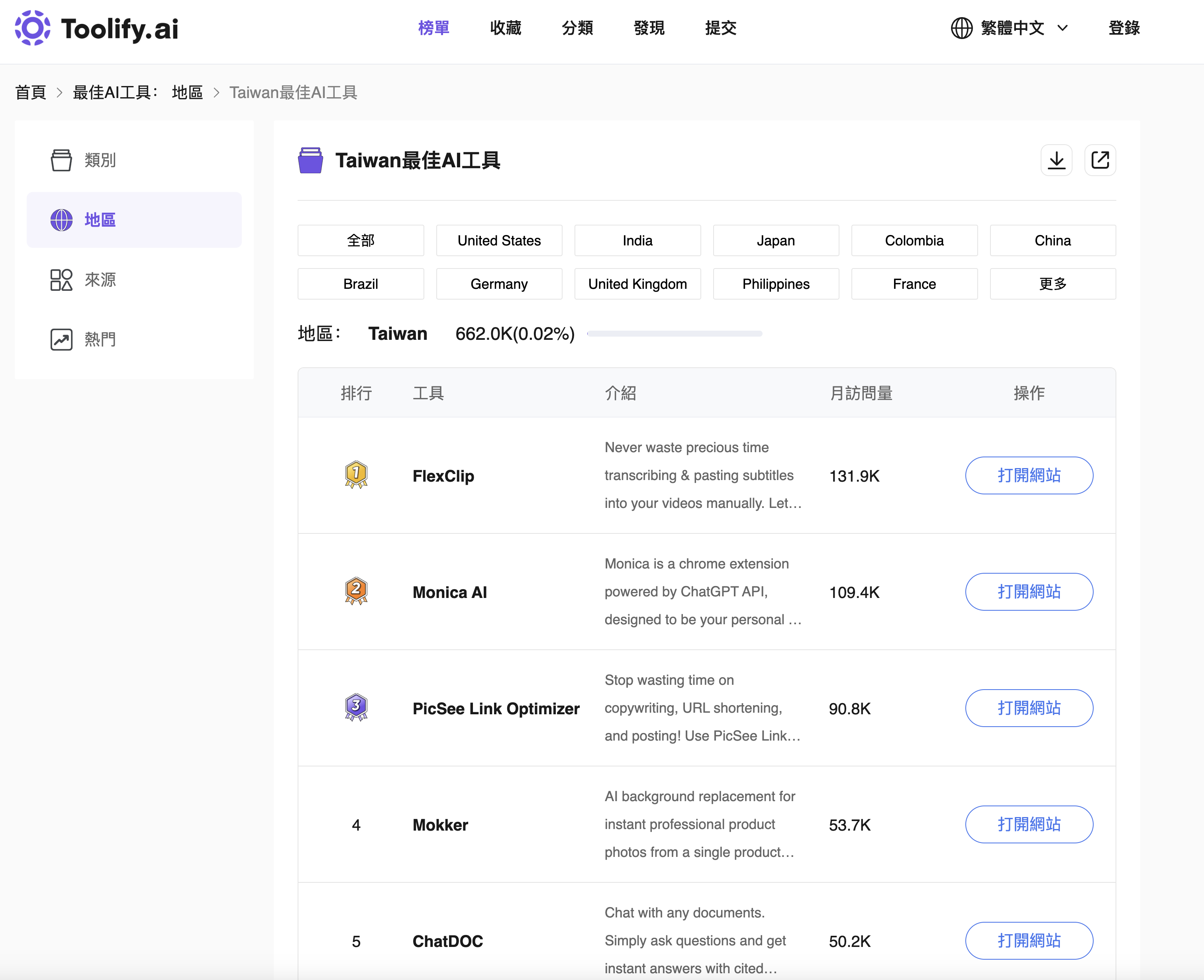Open the 榜單 nav tab

coord(433,28)
